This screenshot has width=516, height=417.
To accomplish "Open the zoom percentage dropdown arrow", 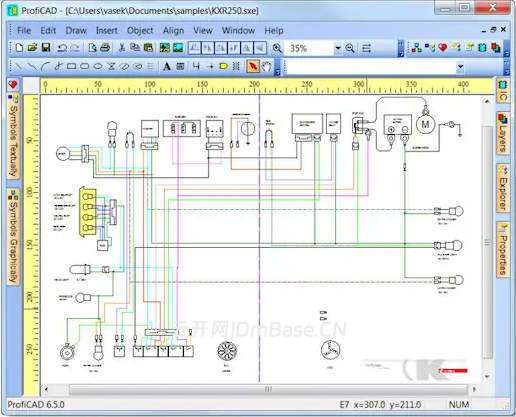I will click(338, 48).
